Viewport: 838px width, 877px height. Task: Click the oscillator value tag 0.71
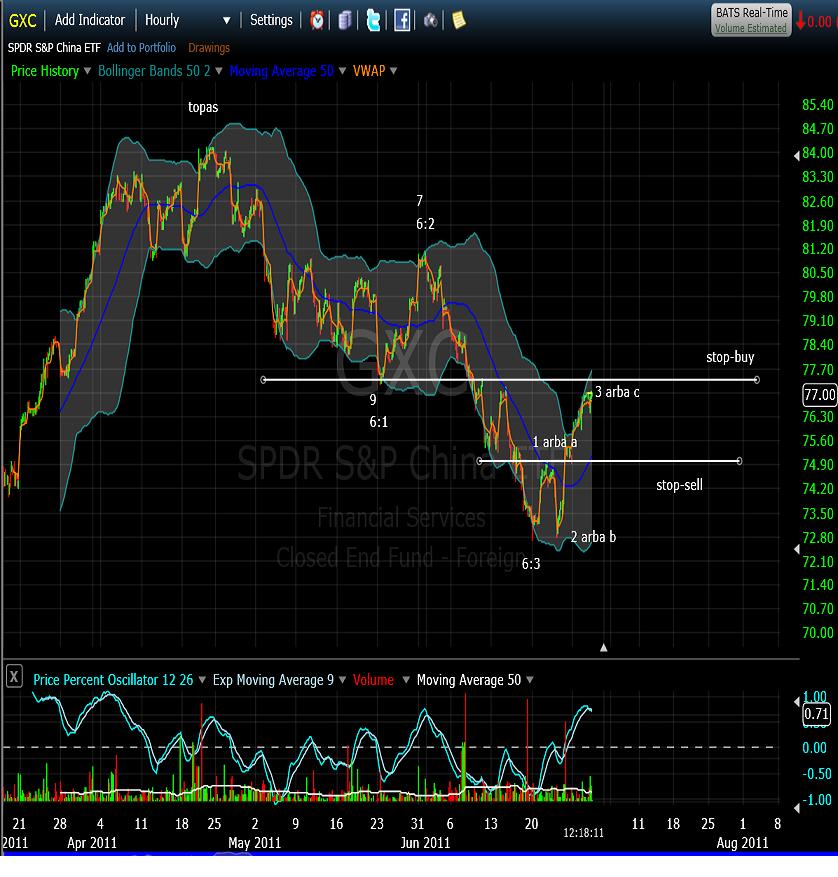pos(816,714)
